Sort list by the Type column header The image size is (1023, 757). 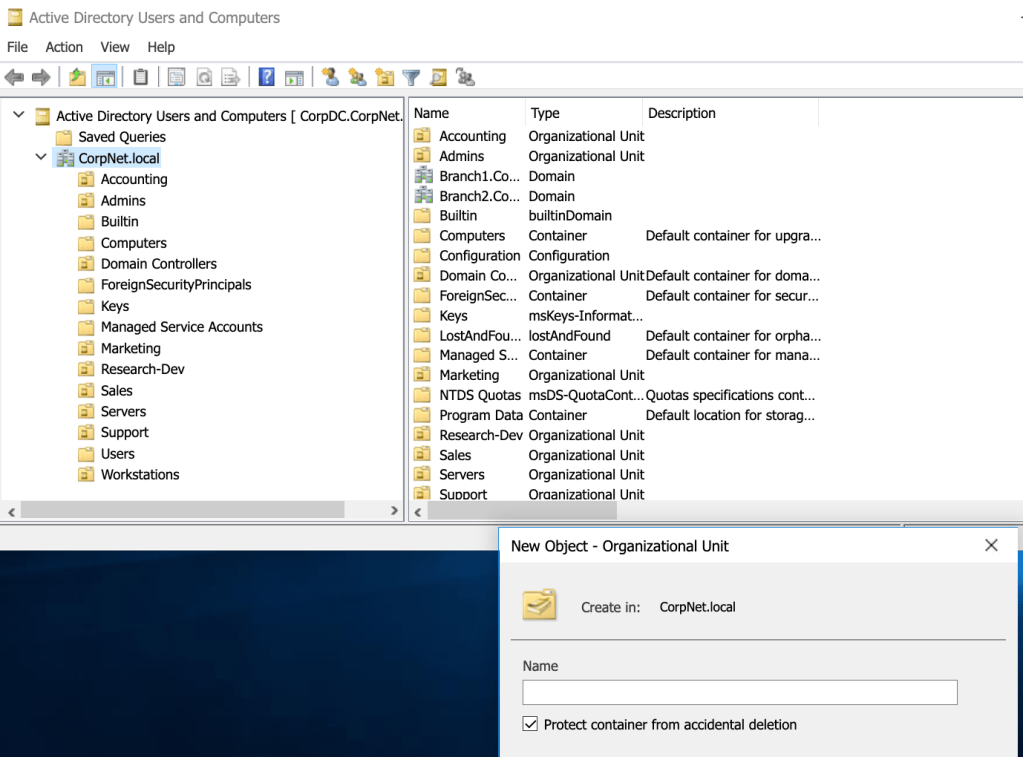tap(545, 113)
